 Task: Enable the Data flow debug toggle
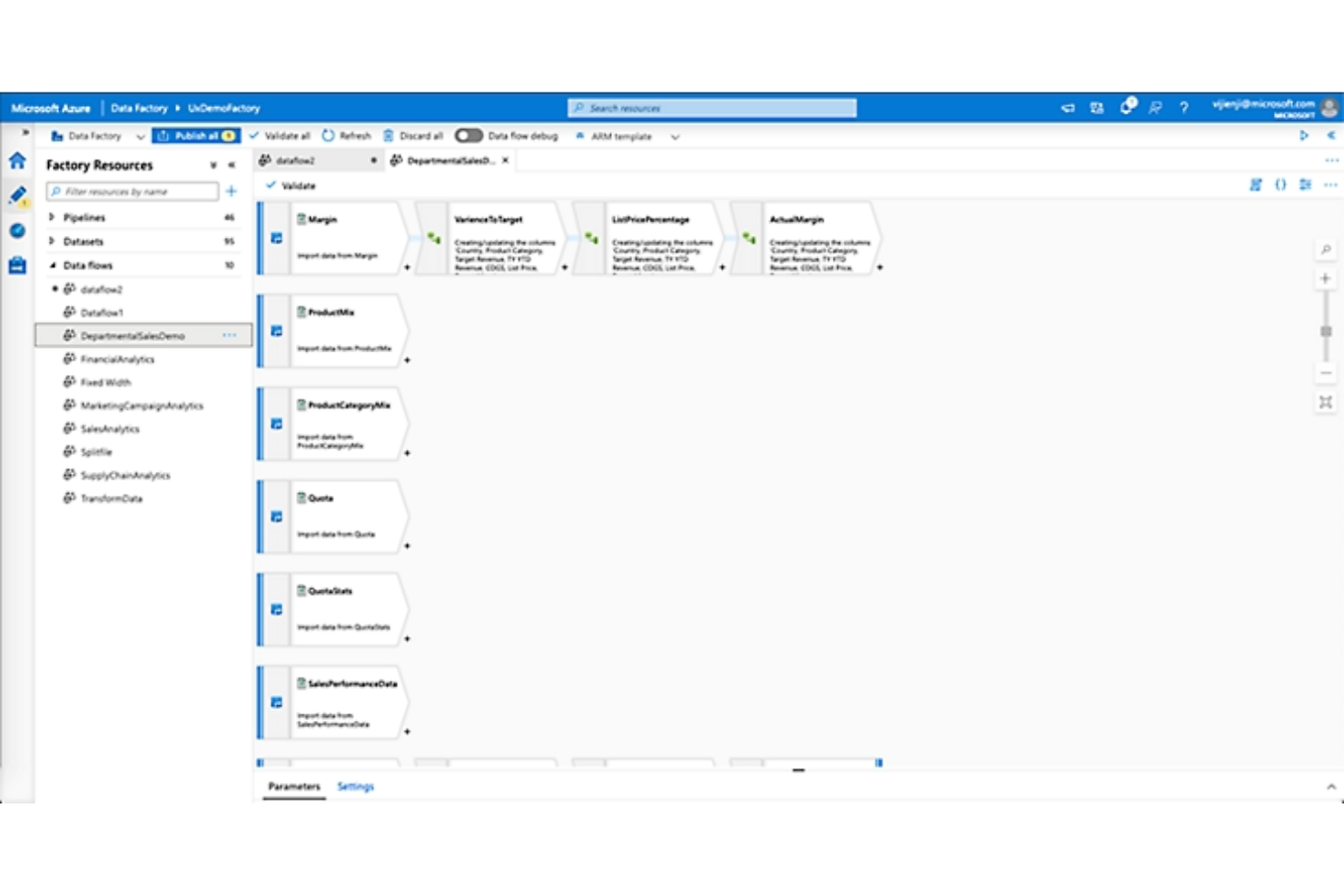(x=469, y=135)
